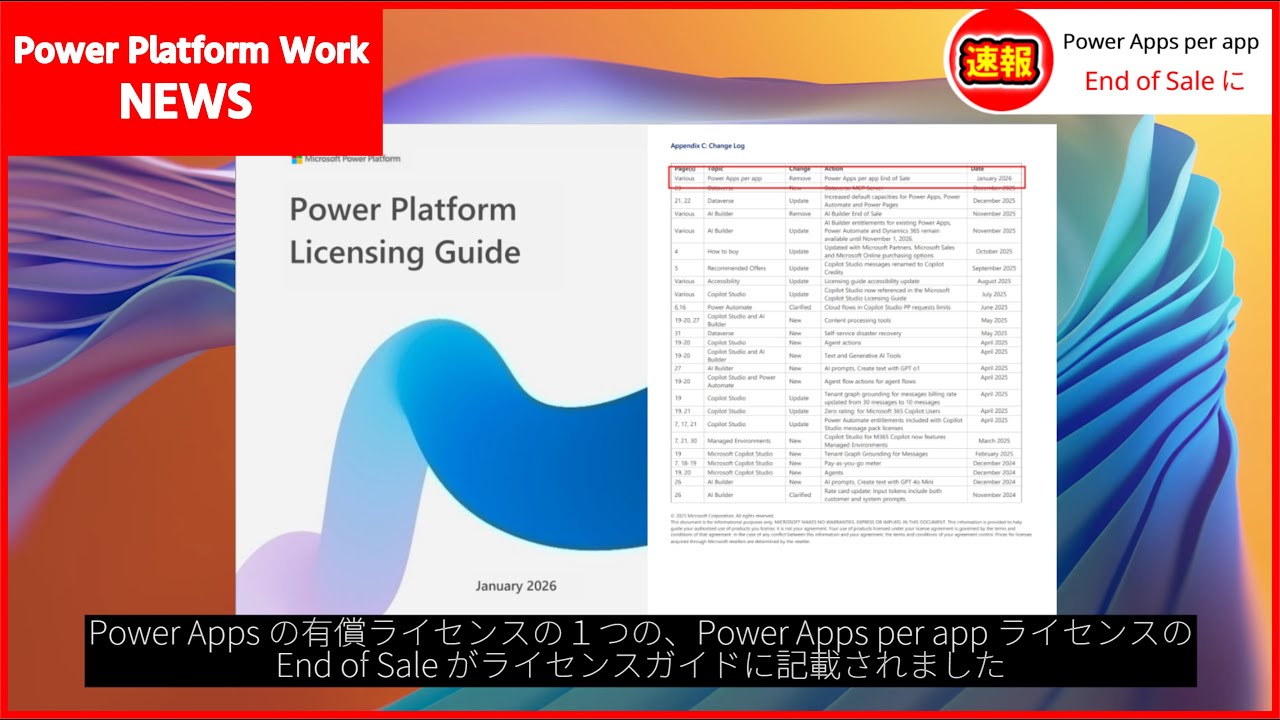
Task: Click the red End of Sale に headline
Action: pos(1165,82)
